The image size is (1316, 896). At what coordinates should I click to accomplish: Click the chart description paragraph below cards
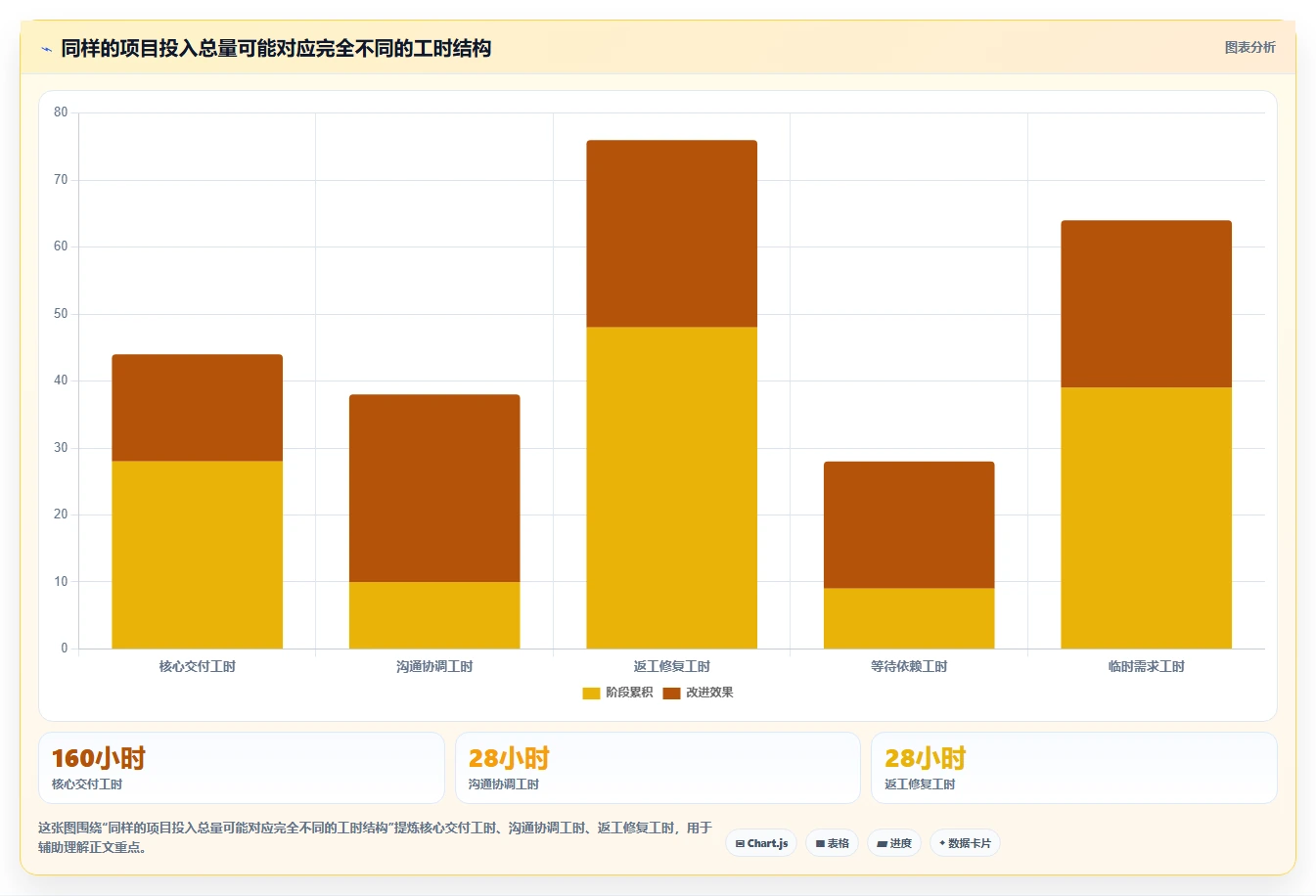click(376, 837)
